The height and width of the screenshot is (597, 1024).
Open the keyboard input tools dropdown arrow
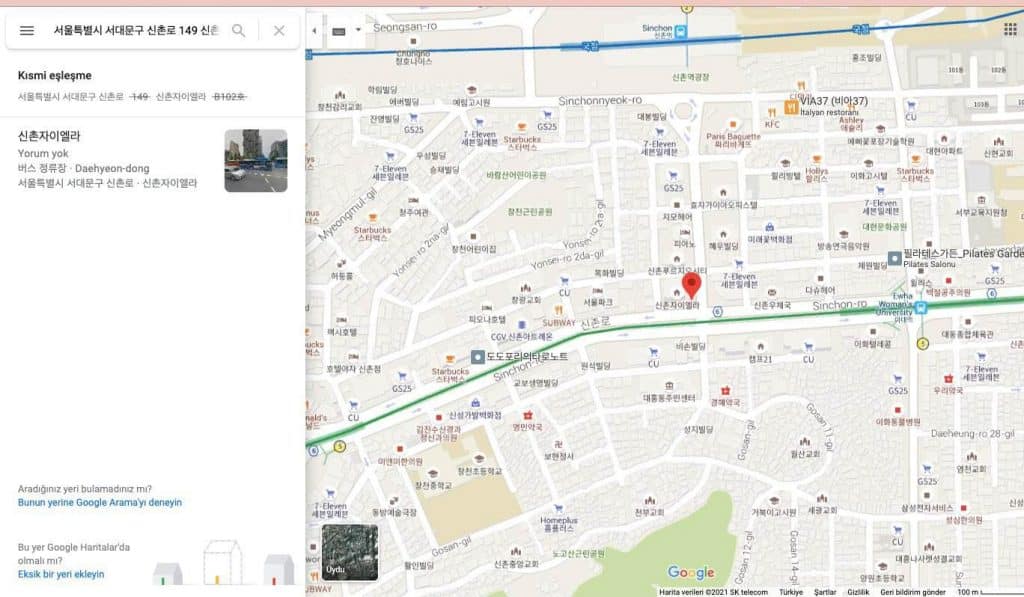tap(358, 31)
